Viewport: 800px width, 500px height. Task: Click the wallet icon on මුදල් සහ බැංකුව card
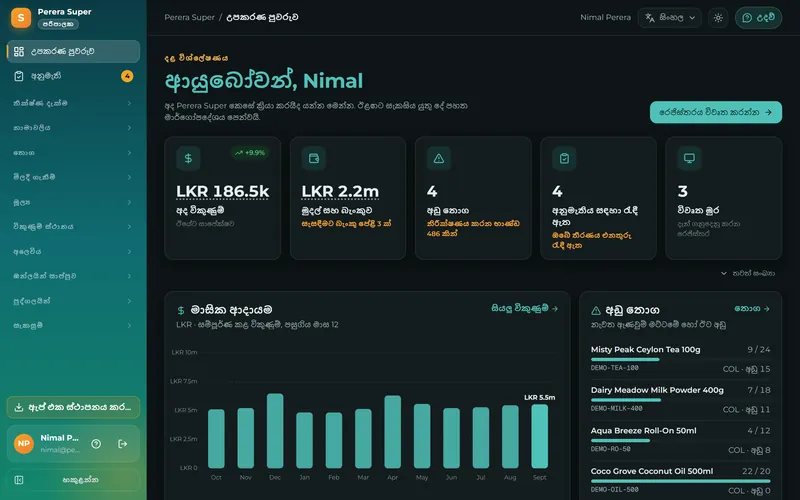pyautogui.click(x=314, y=158)
